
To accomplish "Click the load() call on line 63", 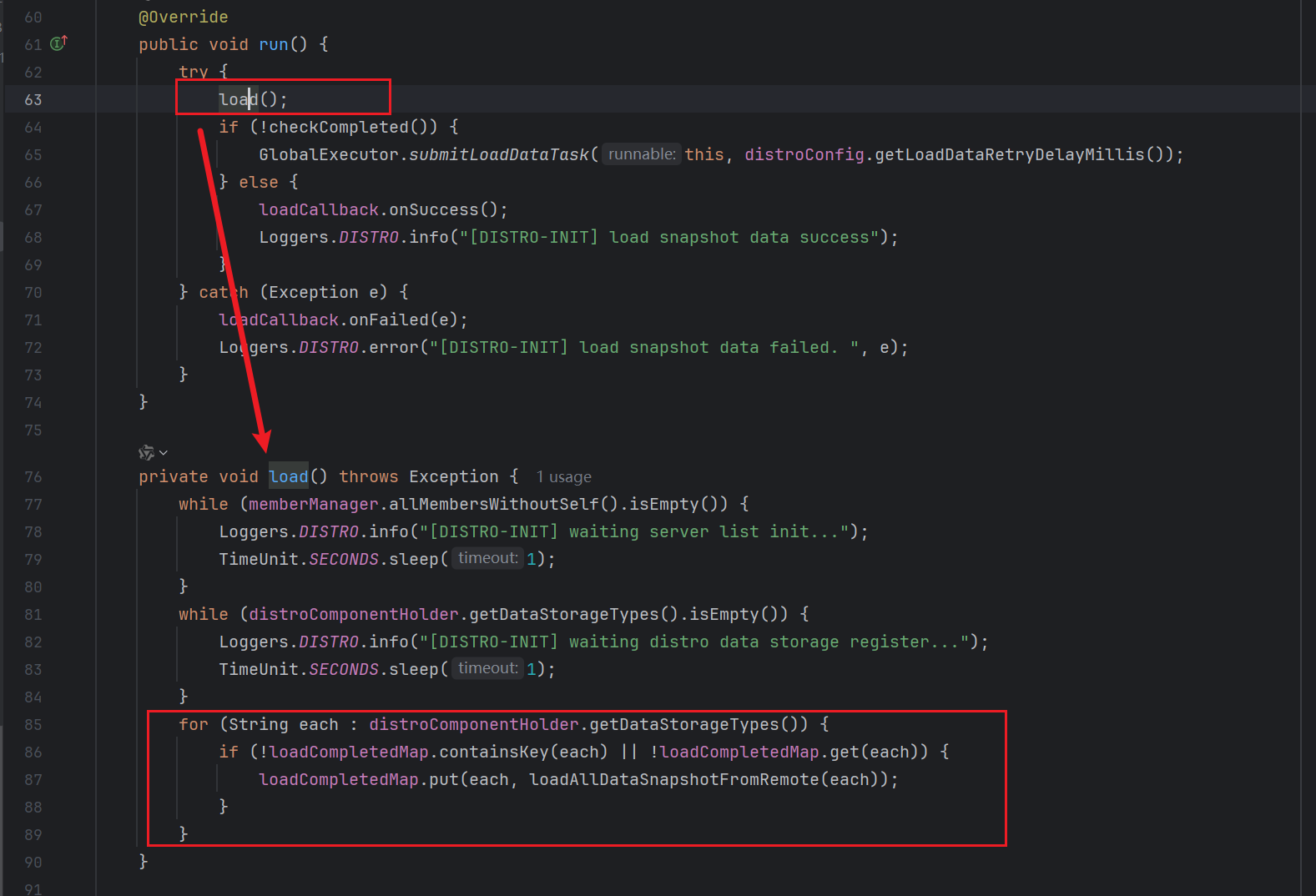I will [239, 99].
